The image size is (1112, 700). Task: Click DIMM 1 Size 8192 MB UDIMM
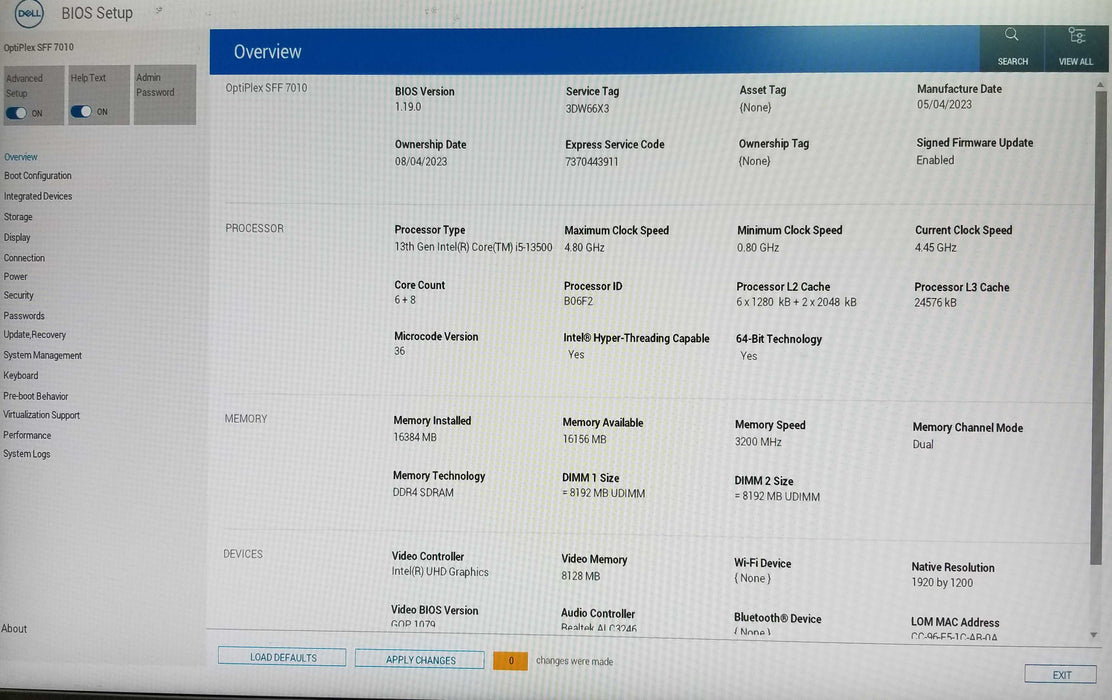[x=604, y=493]
